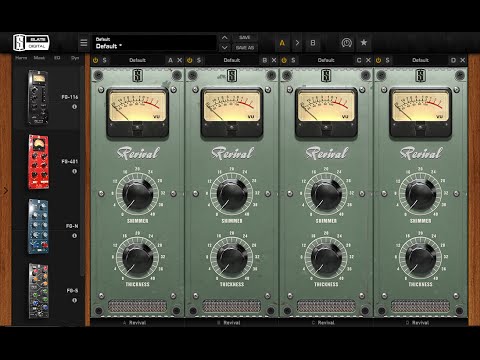Click the Slate Digital logo
Screen dimensions: 480x360
tap(31, 42)
